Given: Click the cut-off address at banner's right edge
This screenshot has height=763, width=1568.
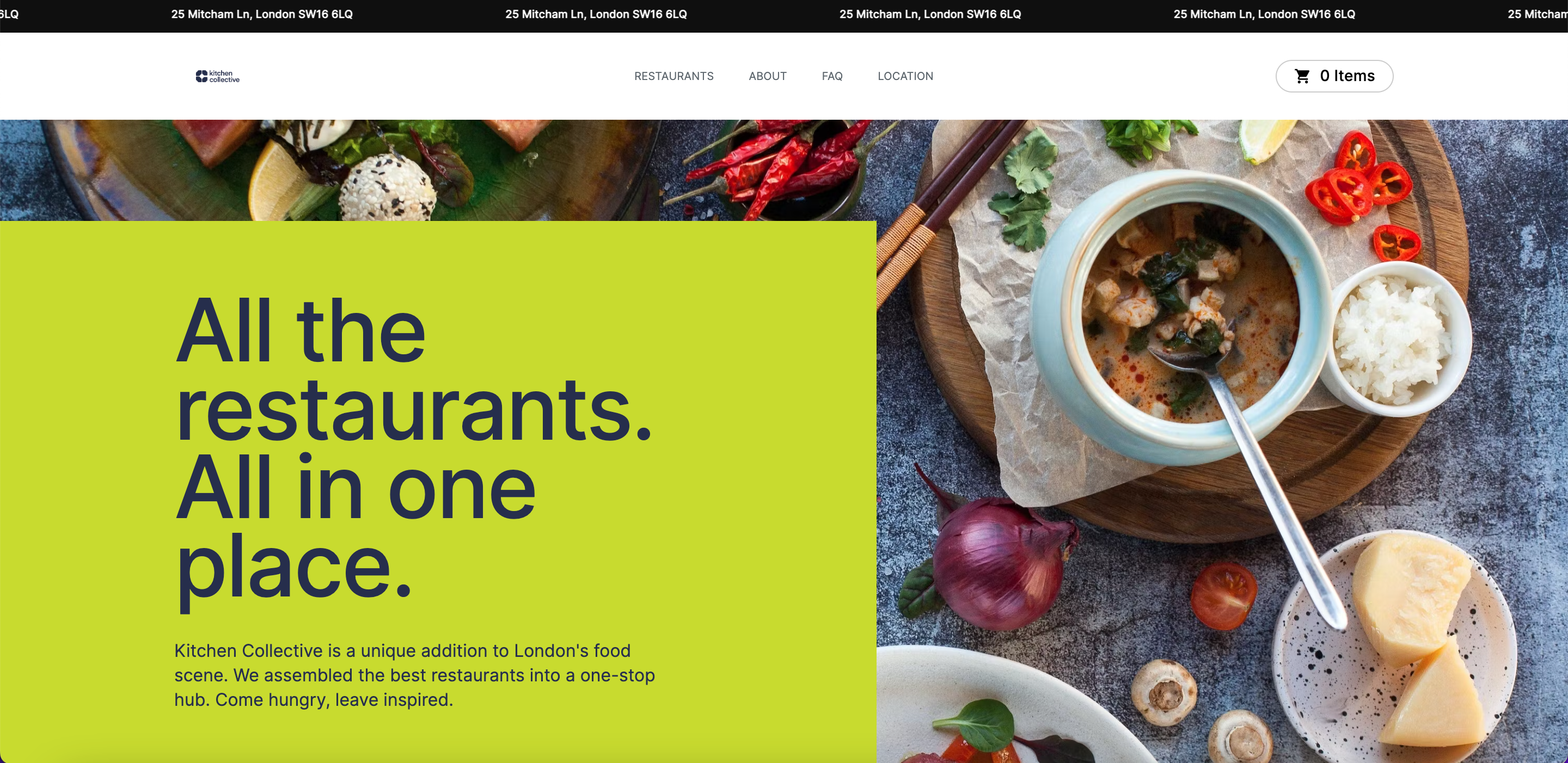Looking at the screenshot, I should point(1538,14).
